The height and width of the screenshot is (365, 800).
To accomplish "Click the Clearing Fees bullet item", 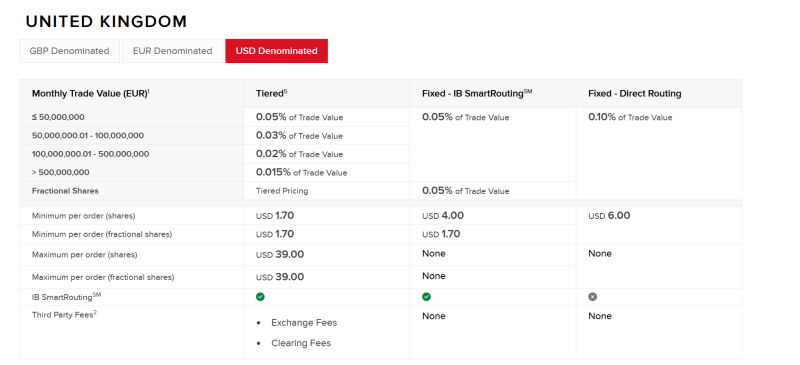I will click(x=301, y=343).
